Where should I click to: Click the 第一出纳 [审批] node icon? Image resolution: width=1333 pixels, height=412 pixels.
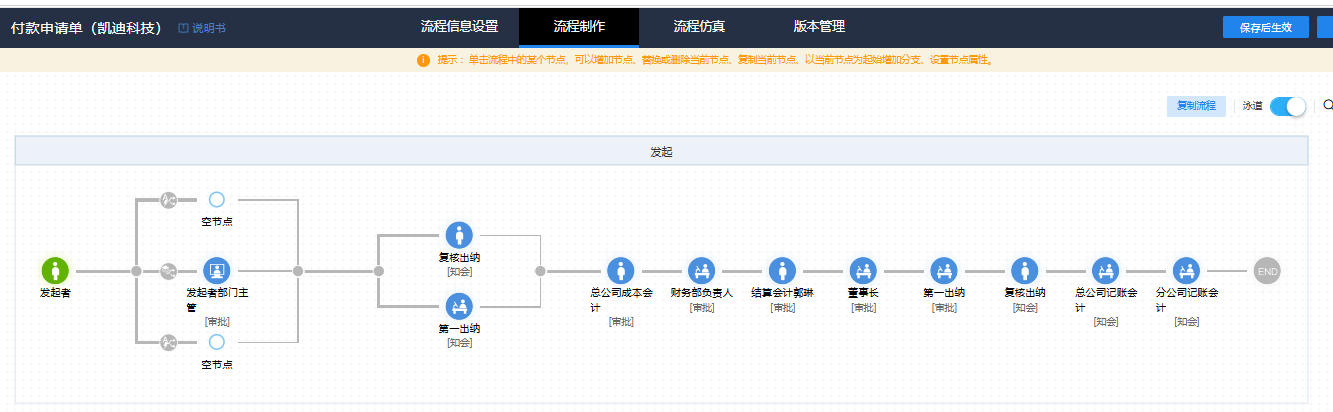tap(944, 270)
